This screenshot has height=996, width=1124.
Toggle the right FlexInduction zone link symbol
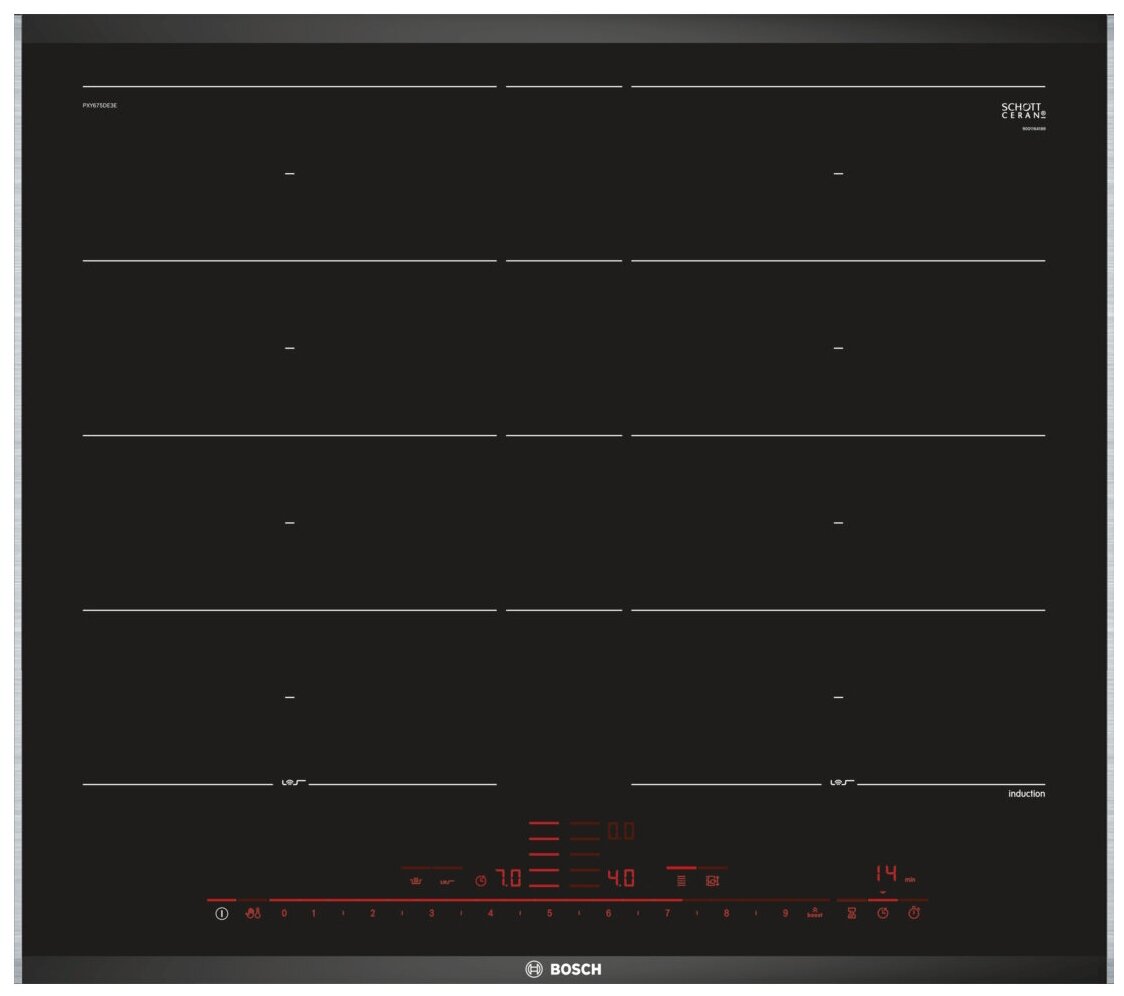click(x=839, y=783)
